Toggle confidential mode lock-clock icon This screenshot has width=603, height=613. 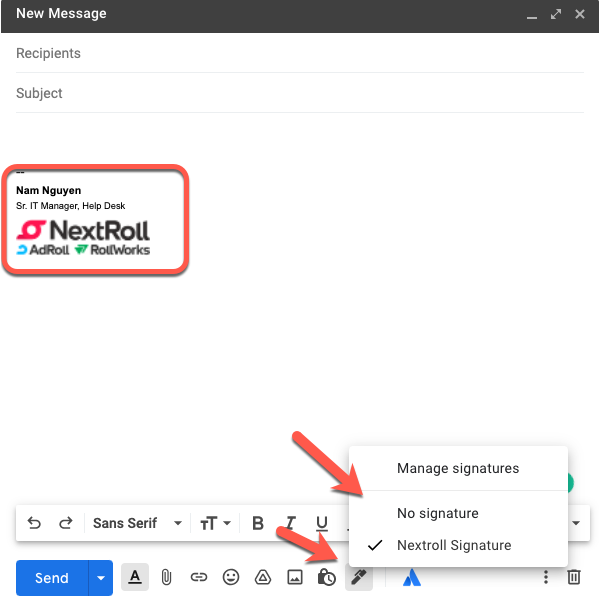pyautogui.click(x=327, y=577)
